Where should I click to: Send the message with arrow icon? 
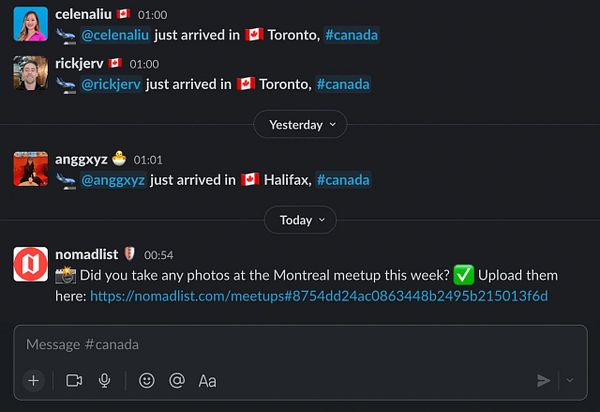543,380
